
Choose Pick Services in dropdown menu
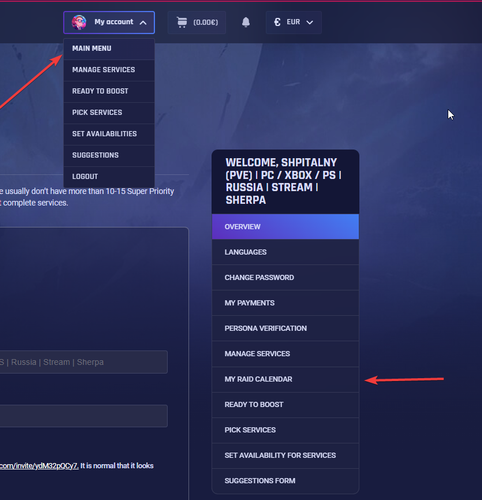[109, 113]
